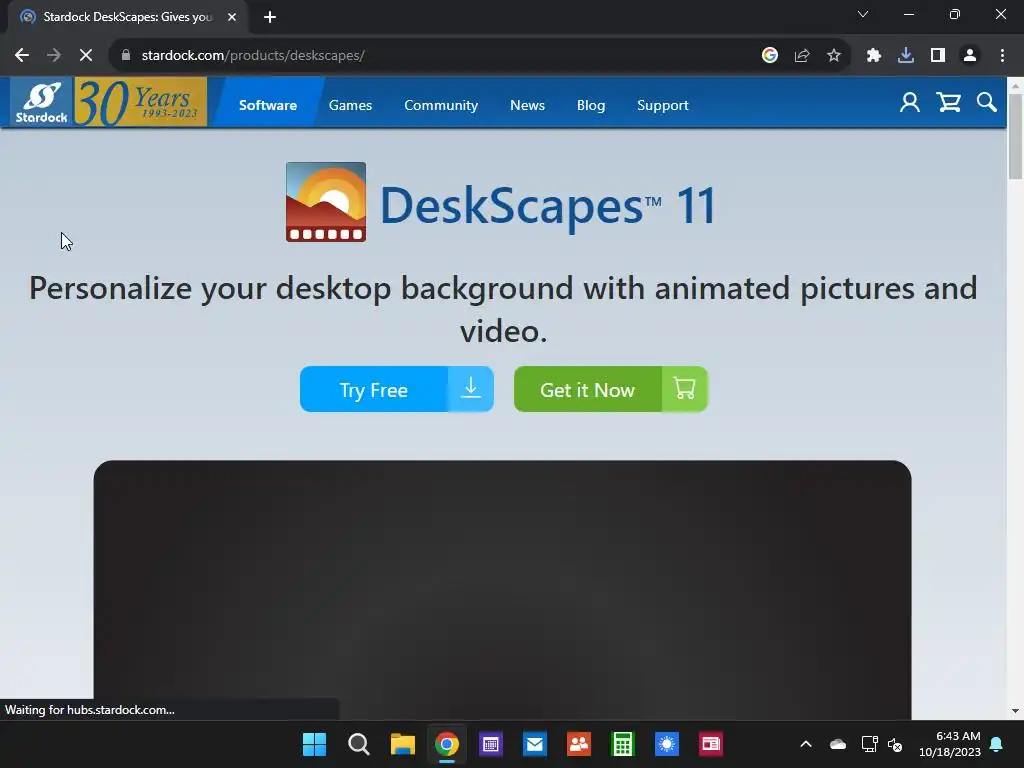The image size is (1024, 768).
Task: Click the Google icon in address bar
Action: coord(770,56)
